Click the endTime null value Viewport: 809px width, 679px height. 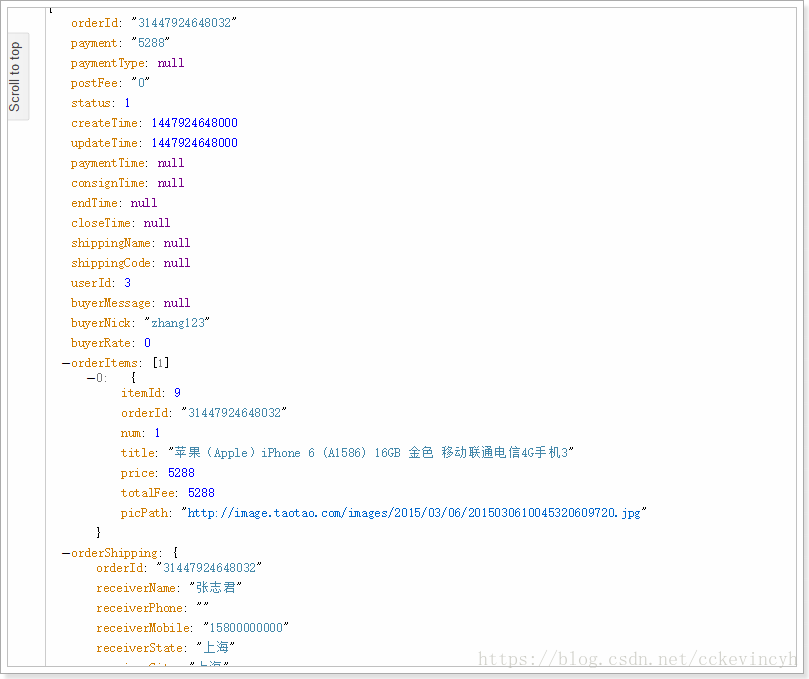click(144, 203)
